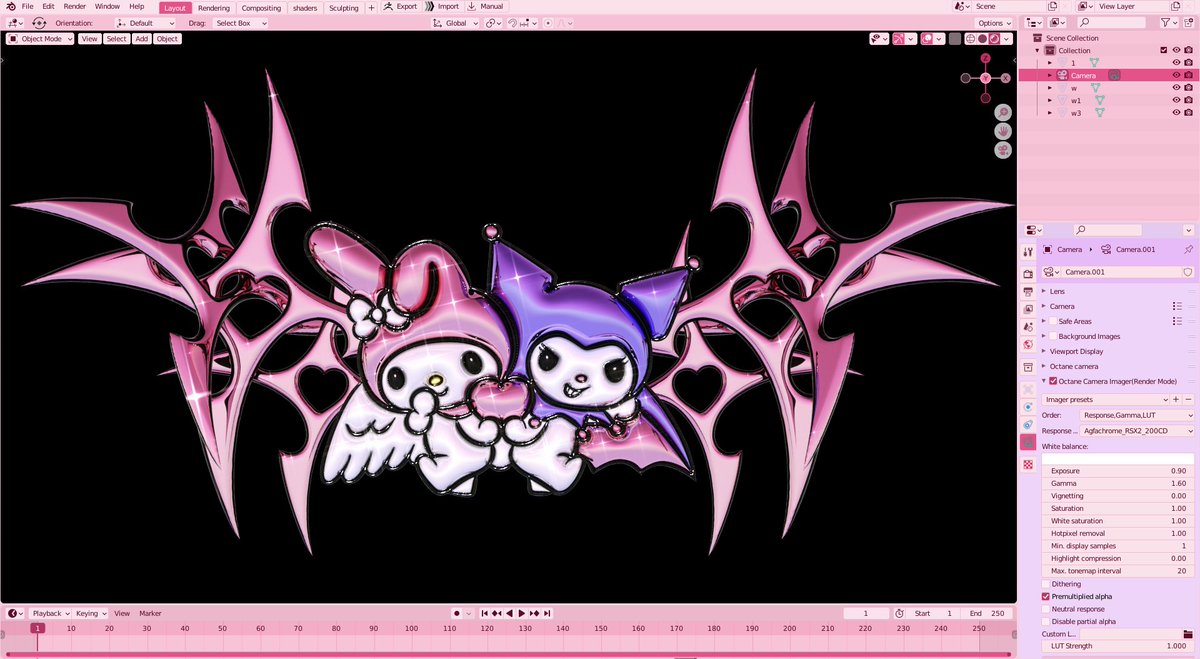This screenshot has width=1200, height=659.
Task: Toggle proportional editing icon
Action: [x=548, y=23]
